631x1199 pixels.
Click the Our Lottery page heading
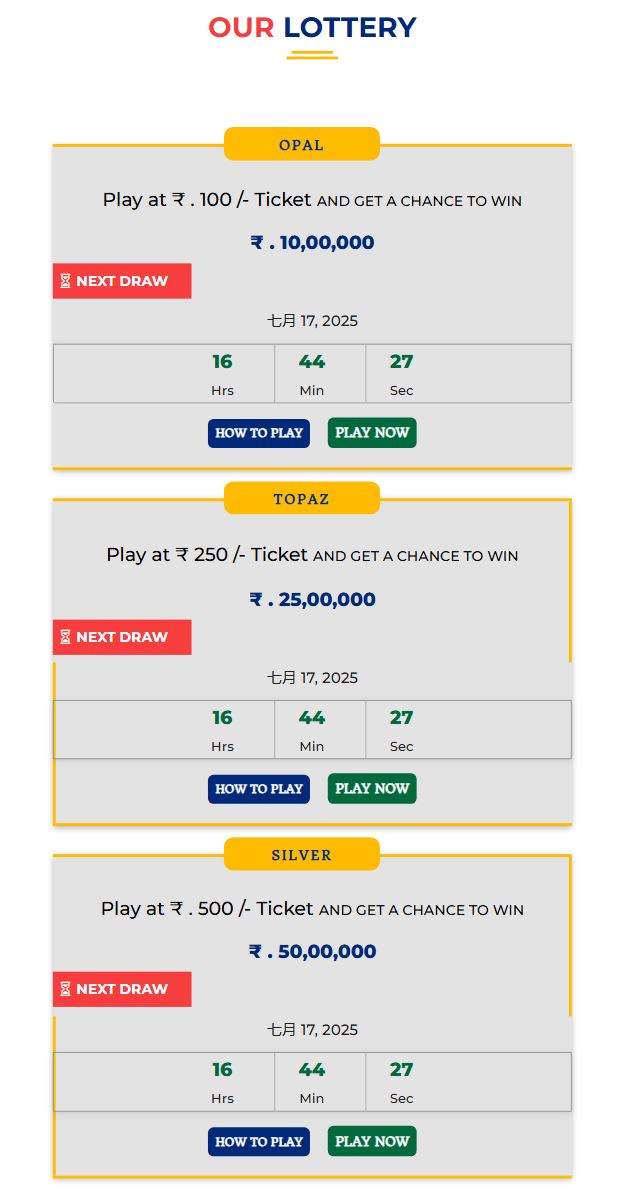312,28
